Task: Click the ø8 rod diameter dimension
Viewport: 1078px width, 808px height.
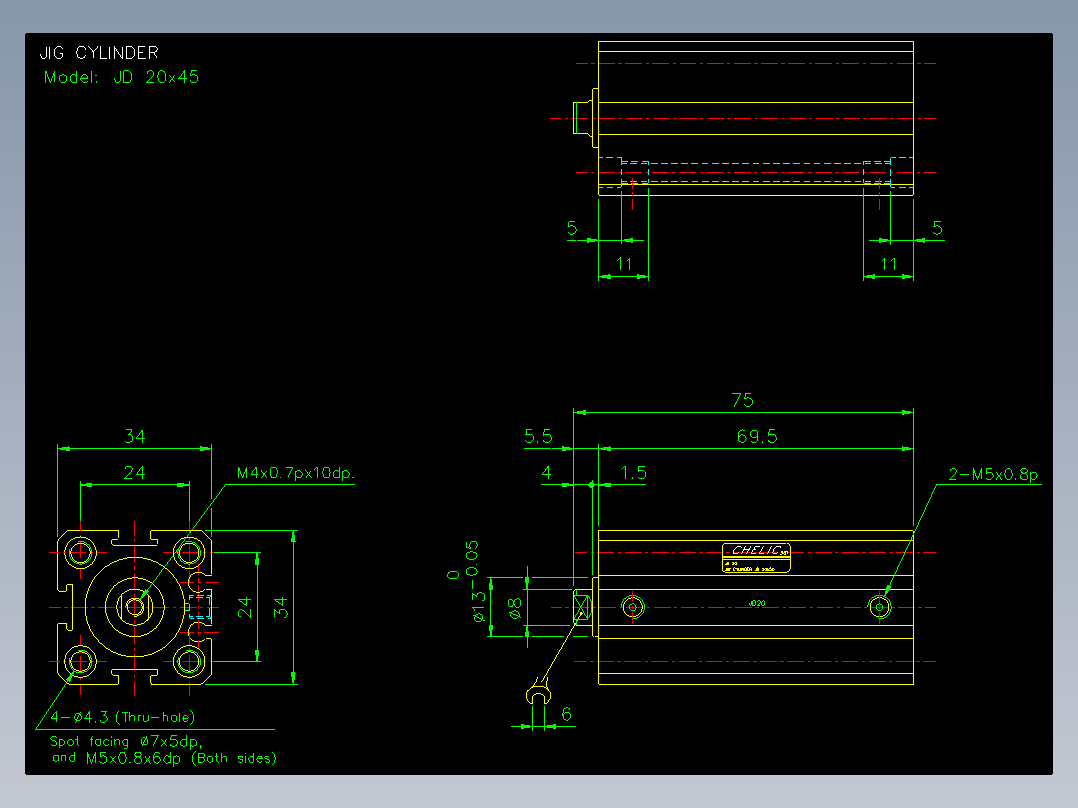Action: tap(515, 608)
